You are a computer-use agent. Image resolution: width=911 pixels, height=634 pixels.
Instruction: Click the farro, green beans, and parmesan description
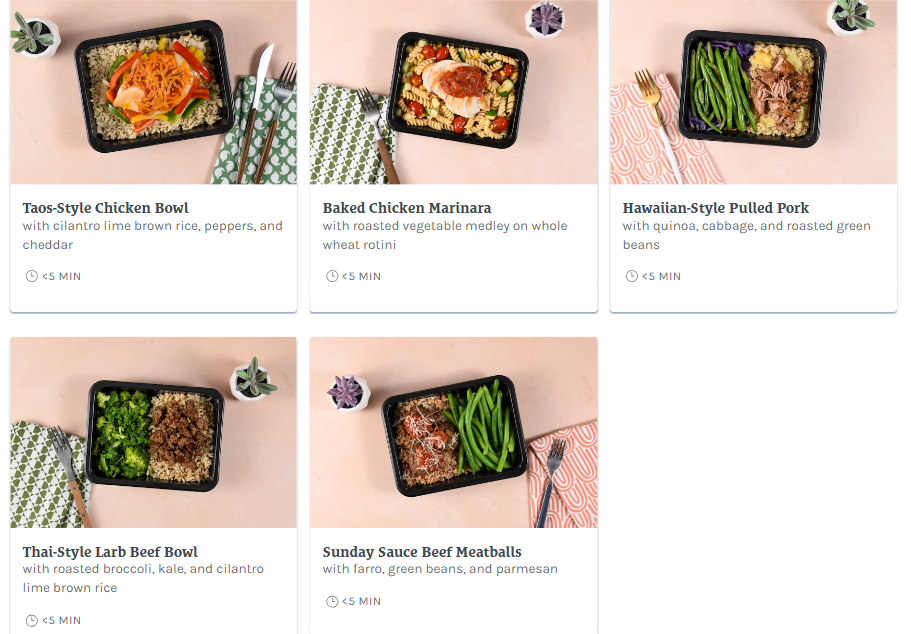pyautogui.click(x=440, y=569)
